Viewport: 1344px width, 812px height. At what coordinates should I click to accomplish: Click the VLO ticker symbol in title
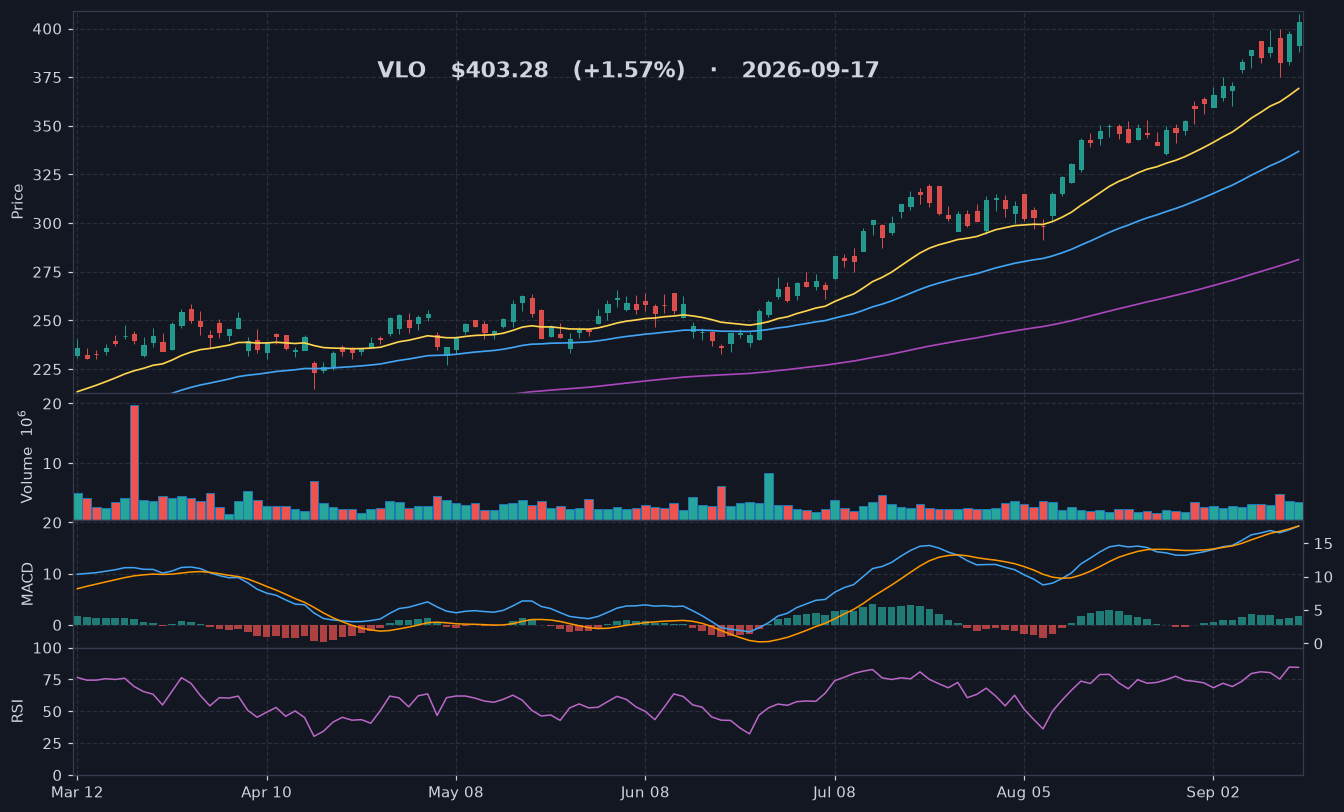click(x=401, y=70)
